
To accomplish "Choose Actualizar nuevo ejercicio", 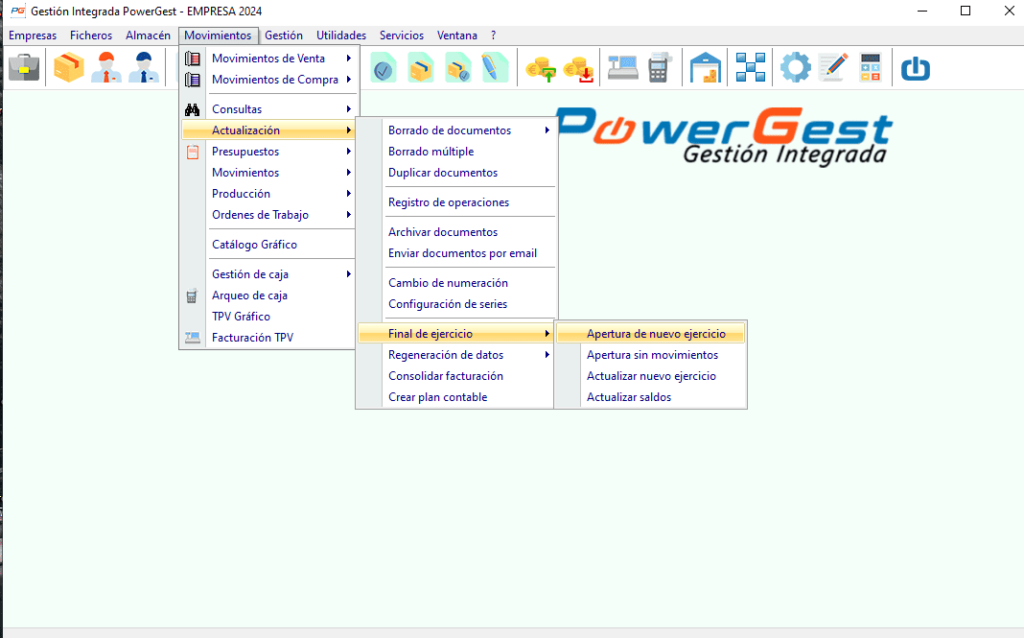I will 650,375.
